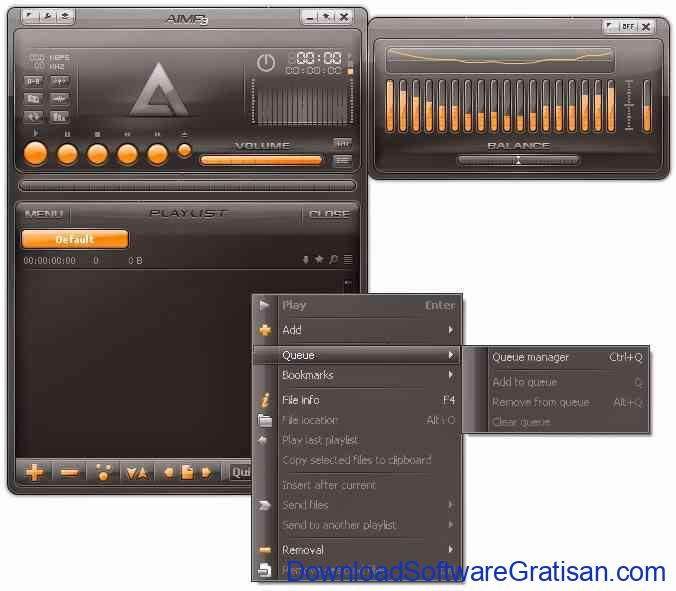
Task: Click the waveform icon button in player
Action: point(59,99)
